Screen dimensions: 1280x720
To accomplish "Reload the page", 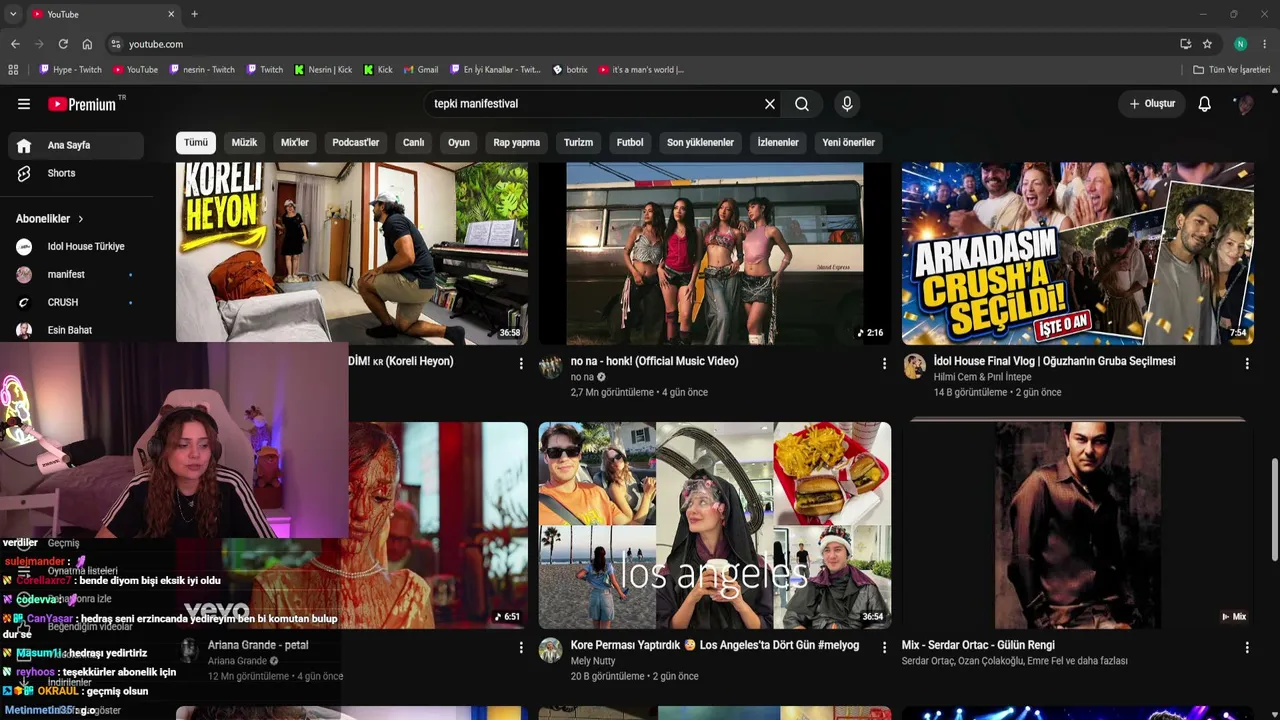I will (63, 44).
